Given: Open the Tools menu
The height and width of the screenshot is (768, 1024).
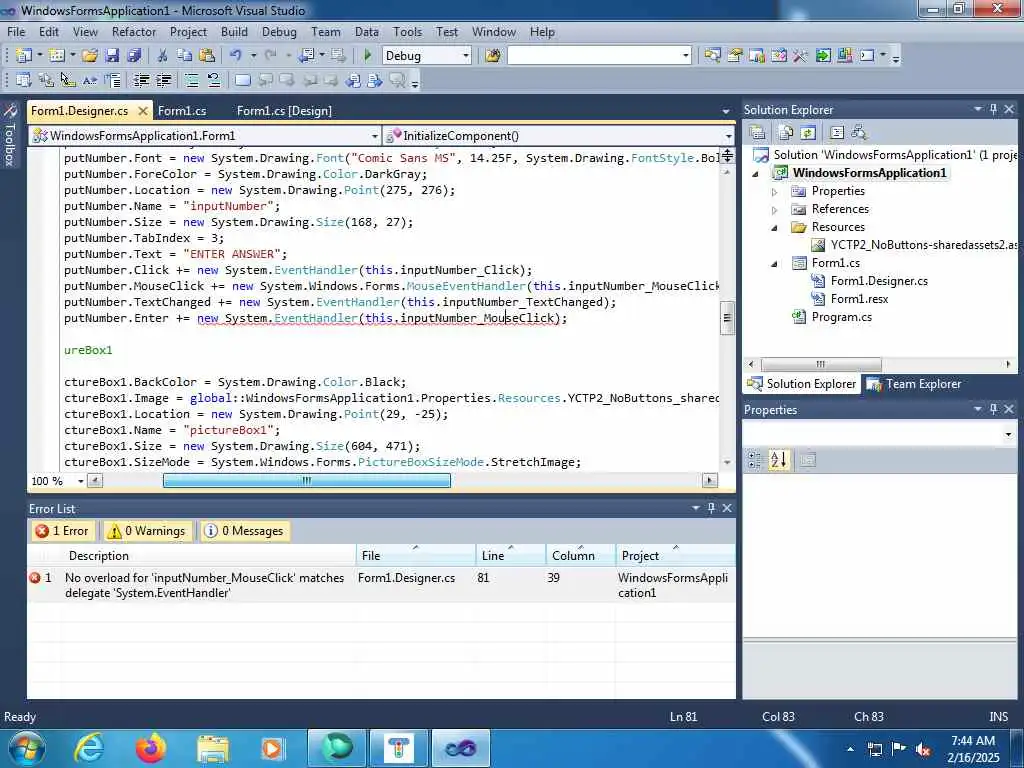Looking at the screenshot, I should (x=408, y=31).
